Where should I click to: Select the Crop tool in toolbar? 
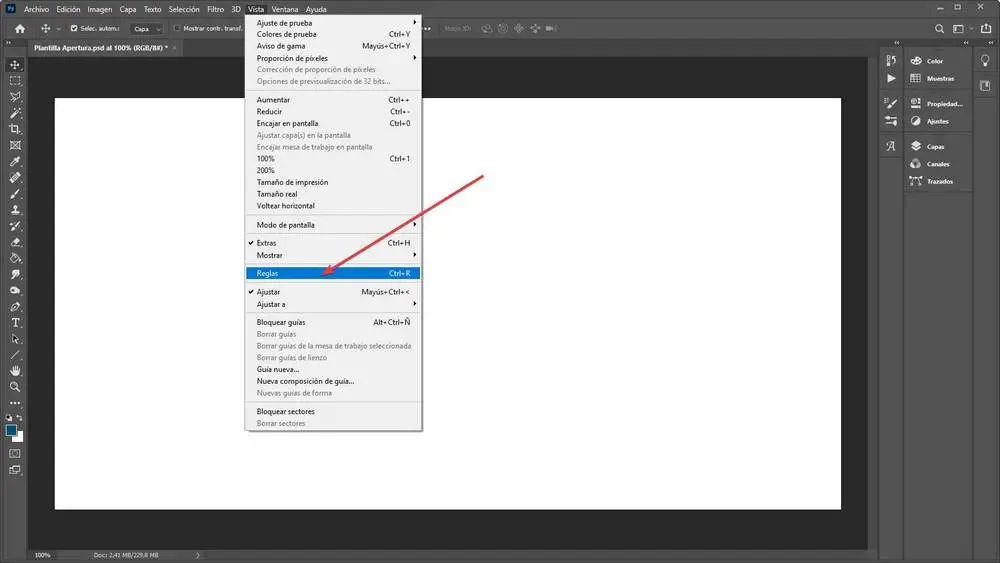[15, 129]
